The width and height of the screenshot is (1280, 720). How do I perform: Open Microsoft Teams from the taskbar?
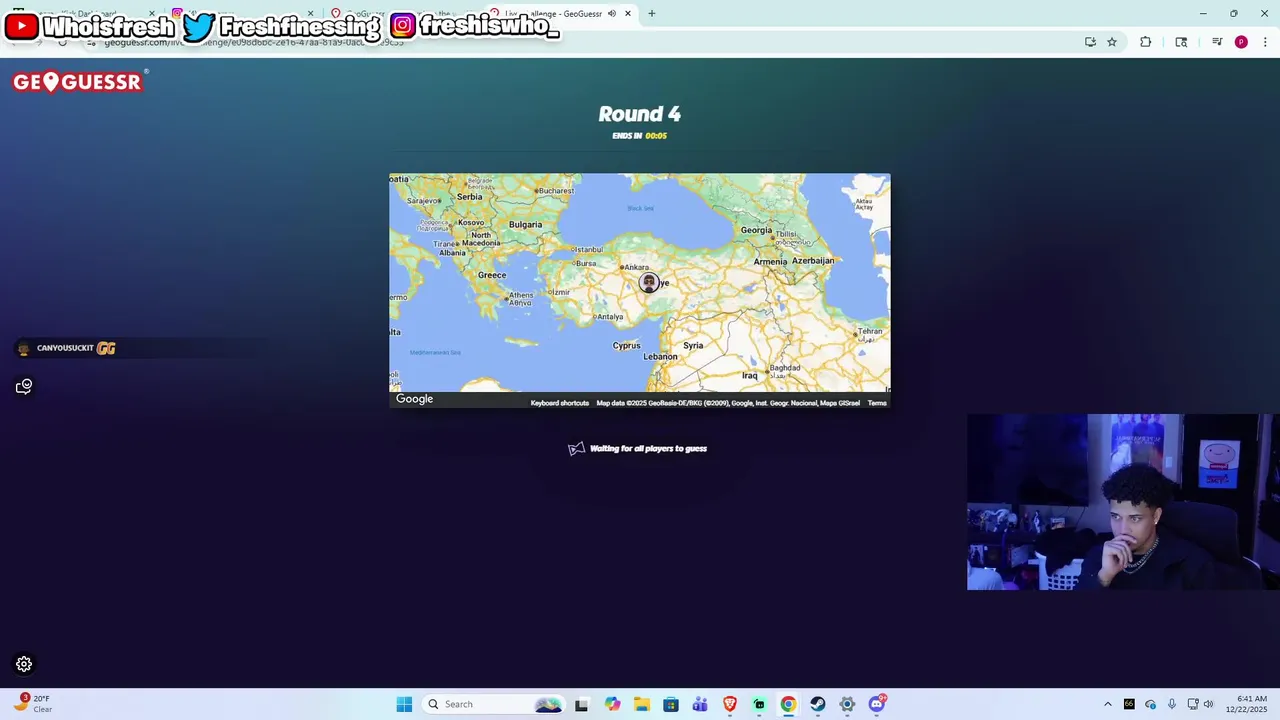pos(700,704)
